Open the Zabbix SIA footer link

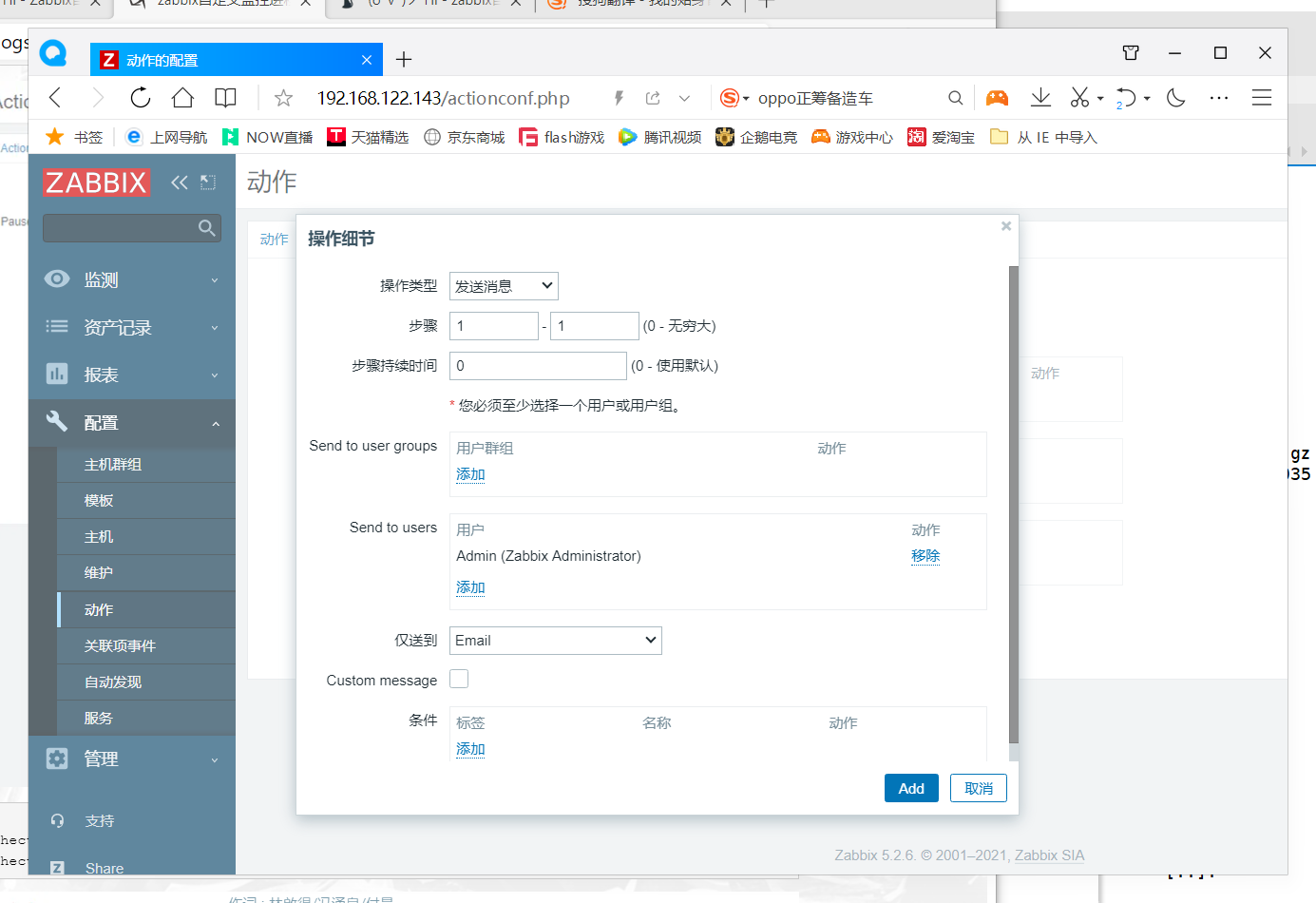click(x=1049, y=855)
